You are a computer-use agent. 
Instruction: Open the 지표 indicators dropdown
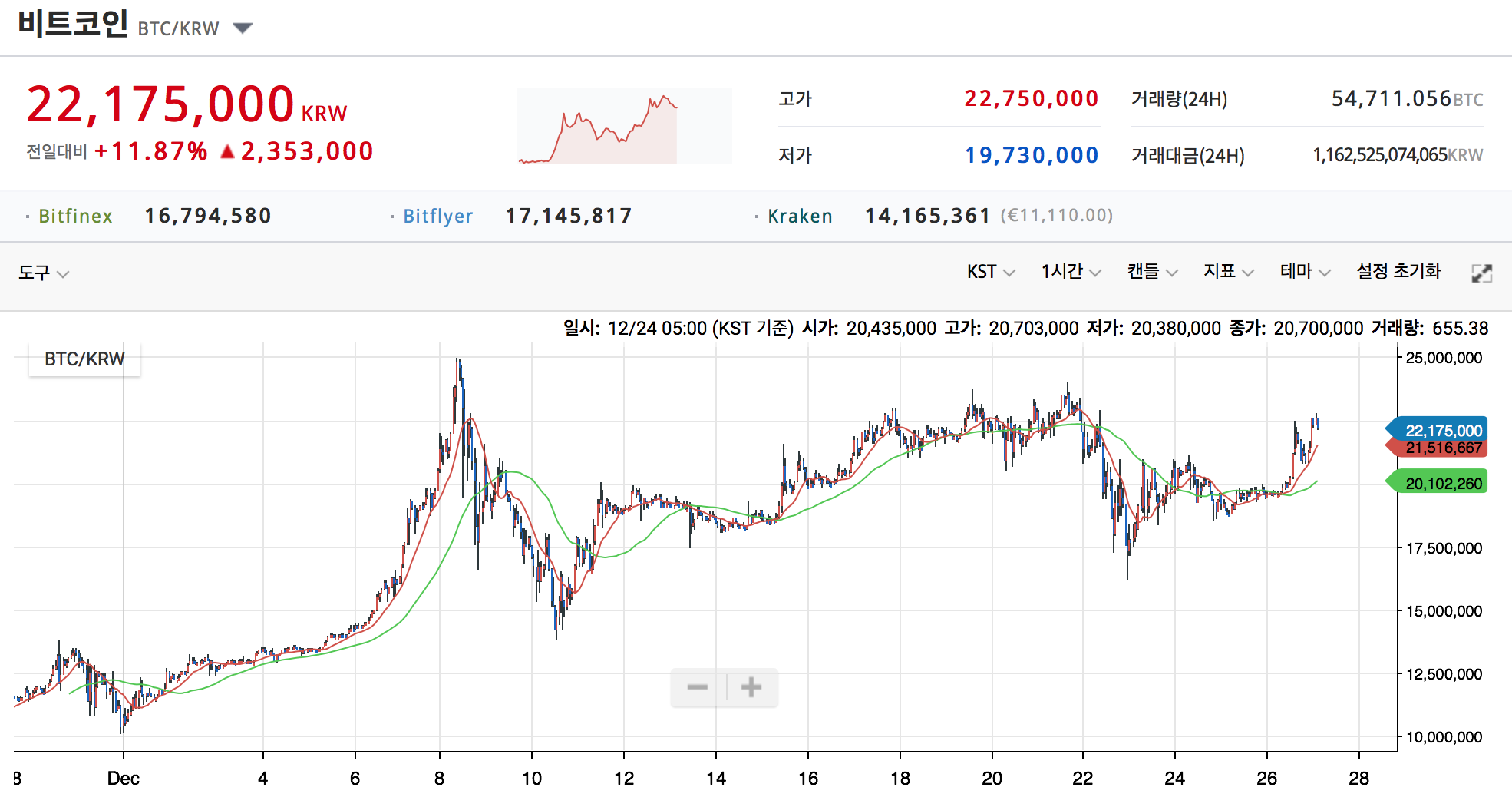tap(1229, 272)
